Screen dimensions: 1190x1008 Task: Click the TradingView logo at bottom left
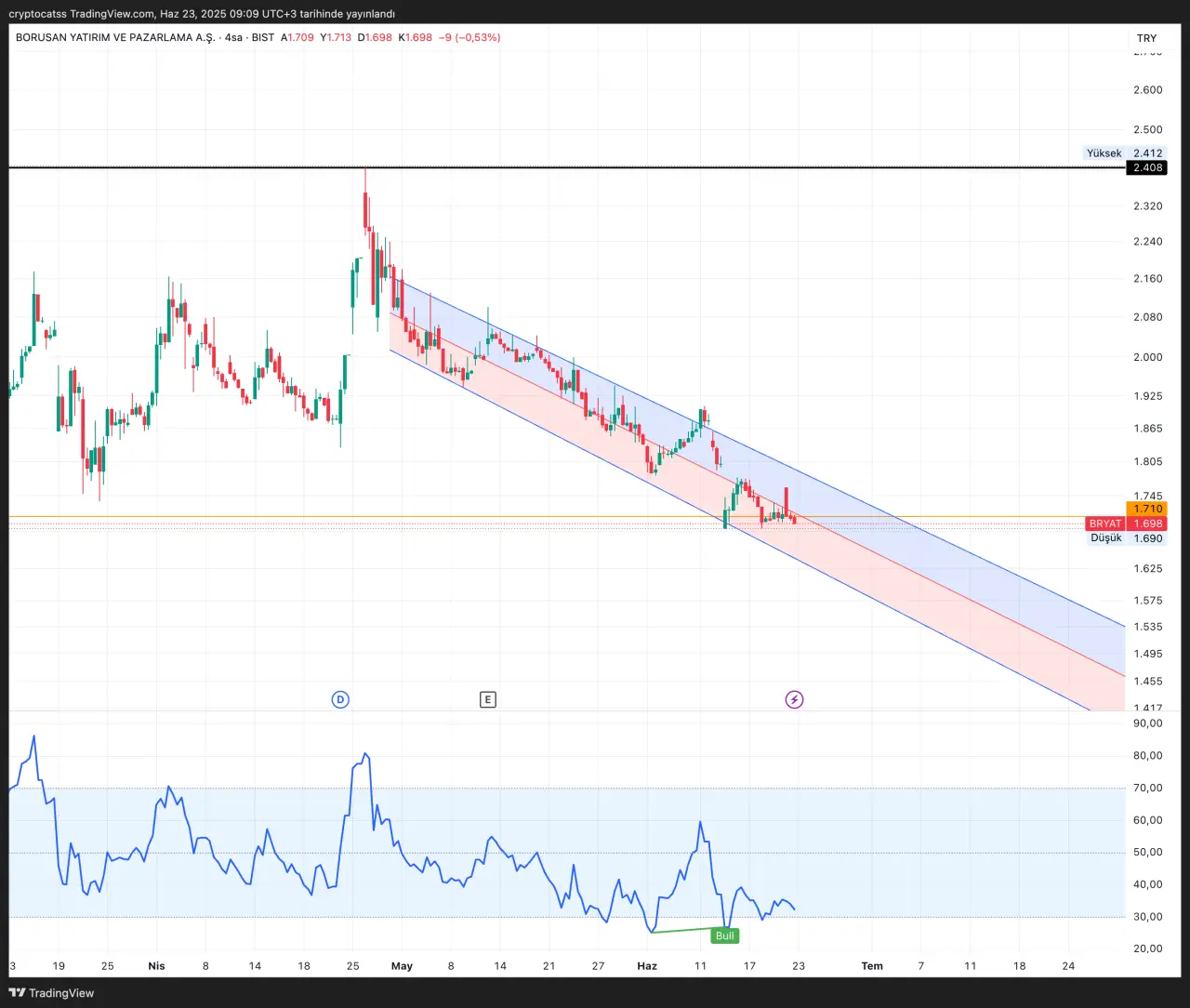[52, 993]
